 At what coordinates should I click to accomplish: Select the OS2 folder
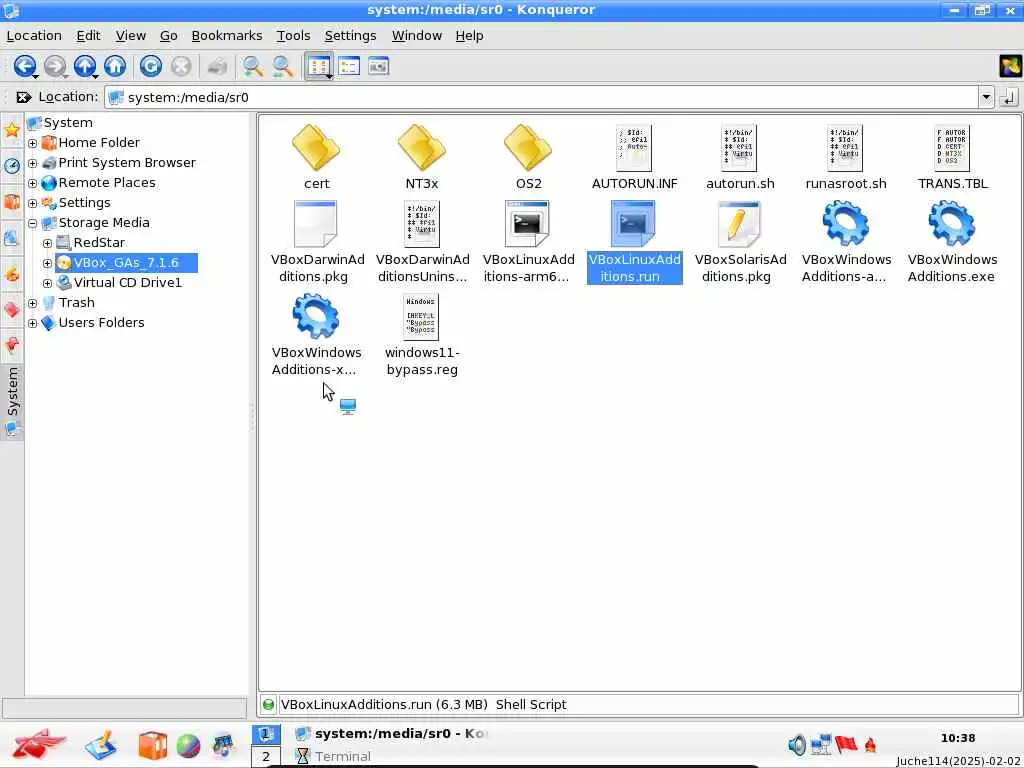tap(528, 157)
